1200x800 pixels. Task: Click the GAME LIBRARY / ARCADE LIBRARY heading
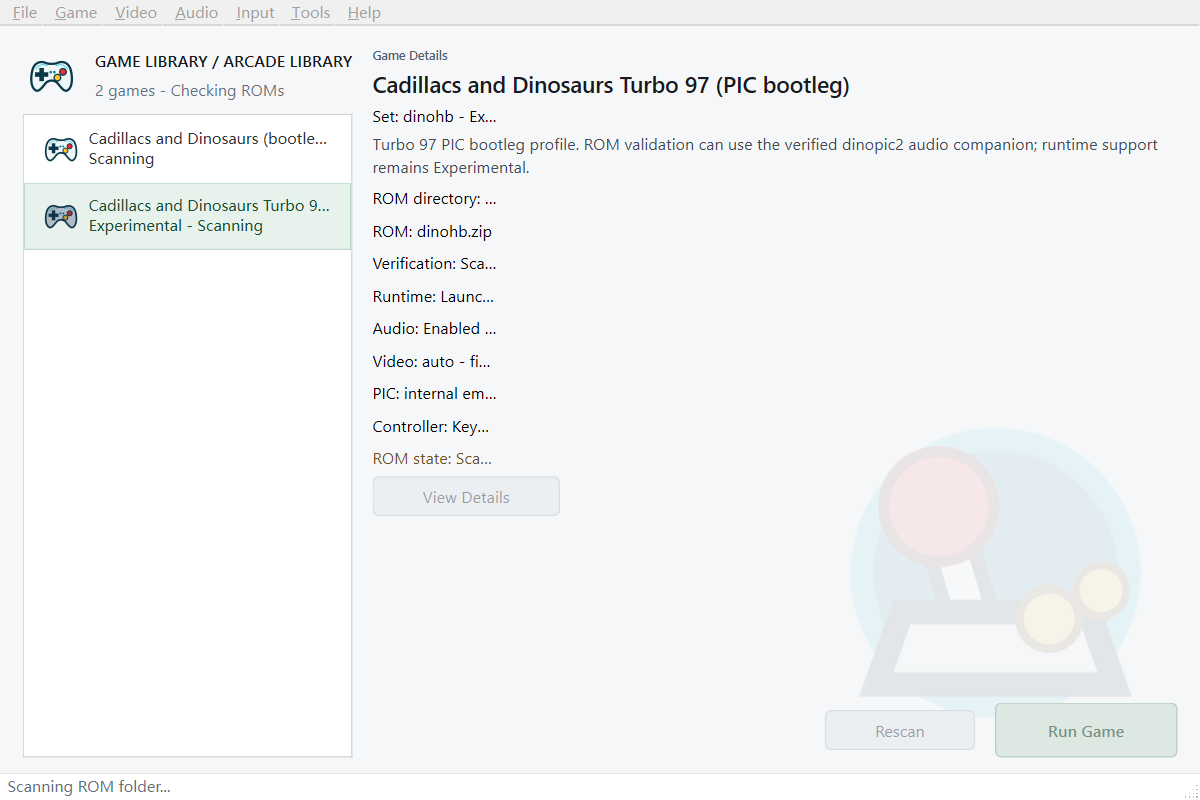[x=224, y=62]
